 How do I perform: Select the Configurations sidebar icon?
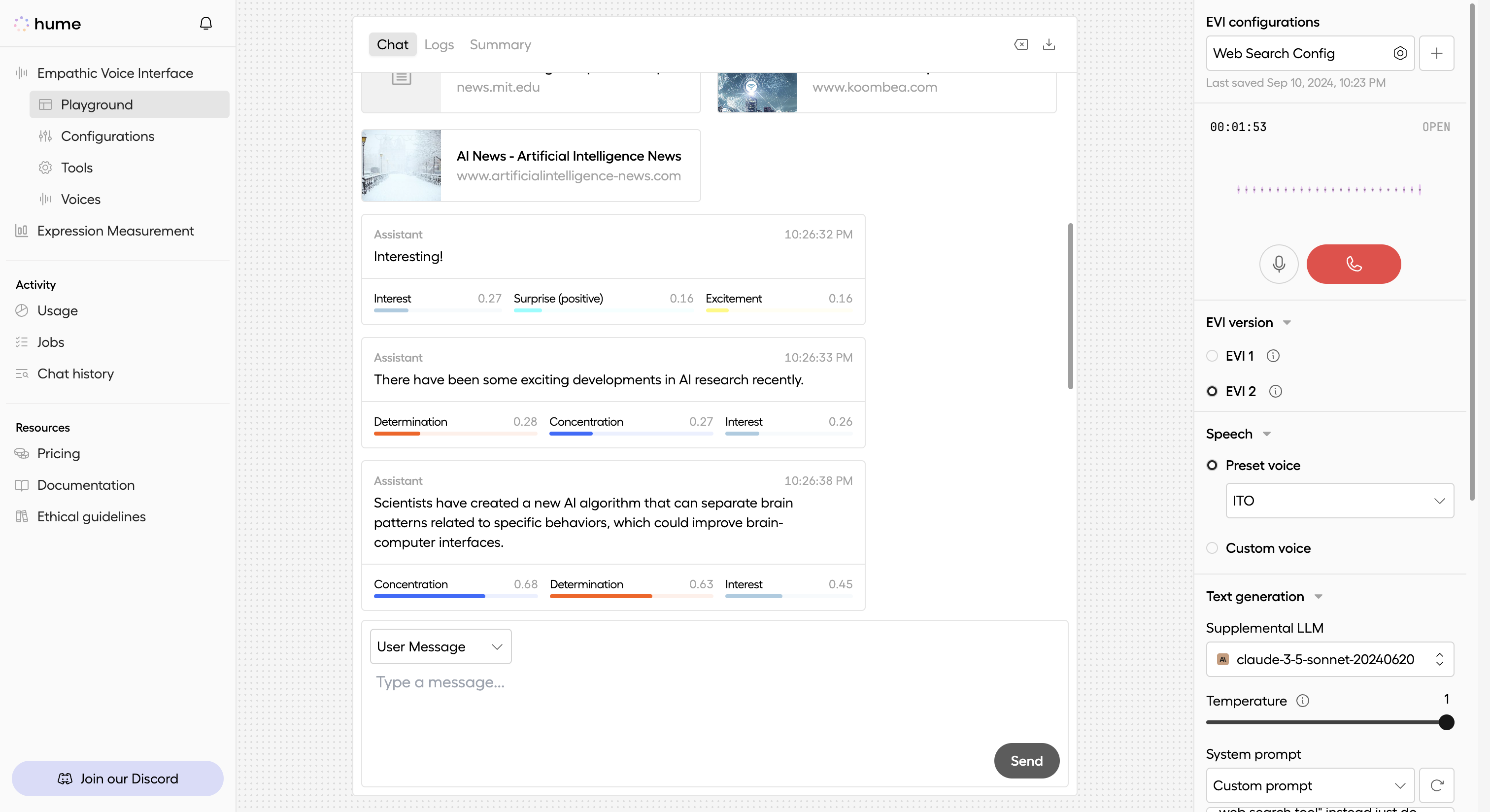(x=46, y=136)
